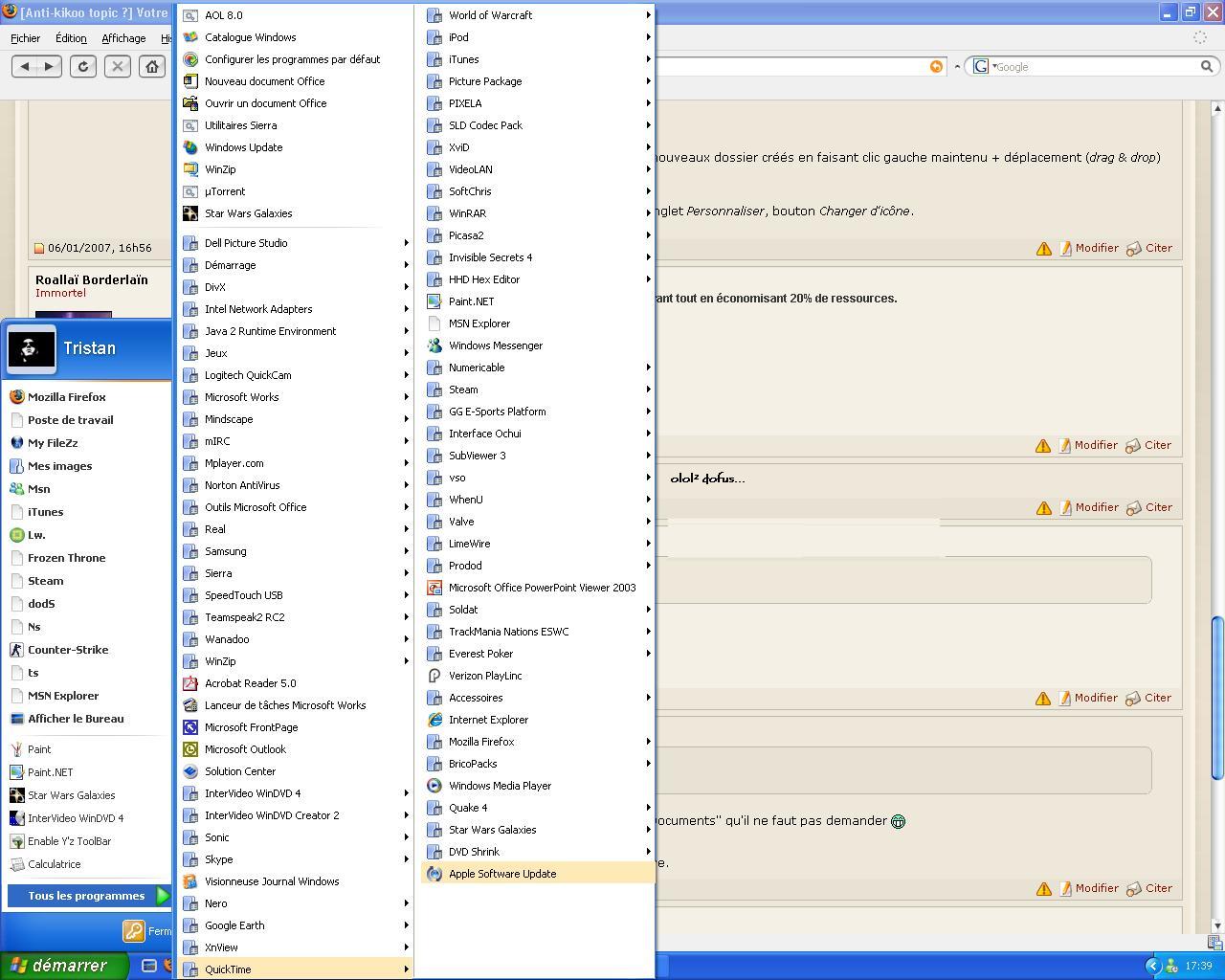The height and width of the screenshot is (980, 1225).
Task: Select Catalogue Windows entry
Action: pyautogui.click(x=296, y=37)
